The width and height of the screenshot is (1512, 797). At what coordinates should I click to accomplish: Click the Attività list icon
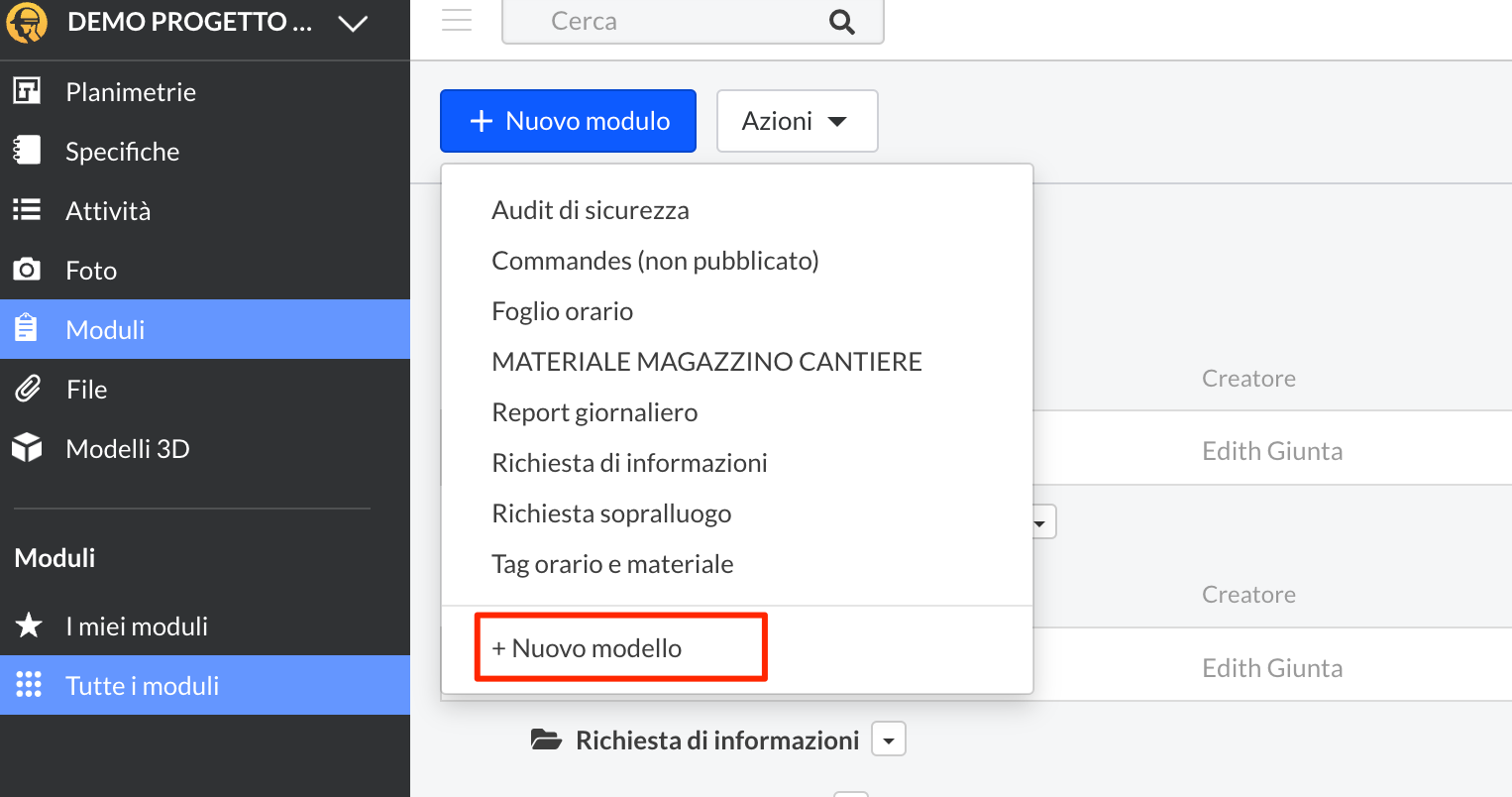pos(27,210)
